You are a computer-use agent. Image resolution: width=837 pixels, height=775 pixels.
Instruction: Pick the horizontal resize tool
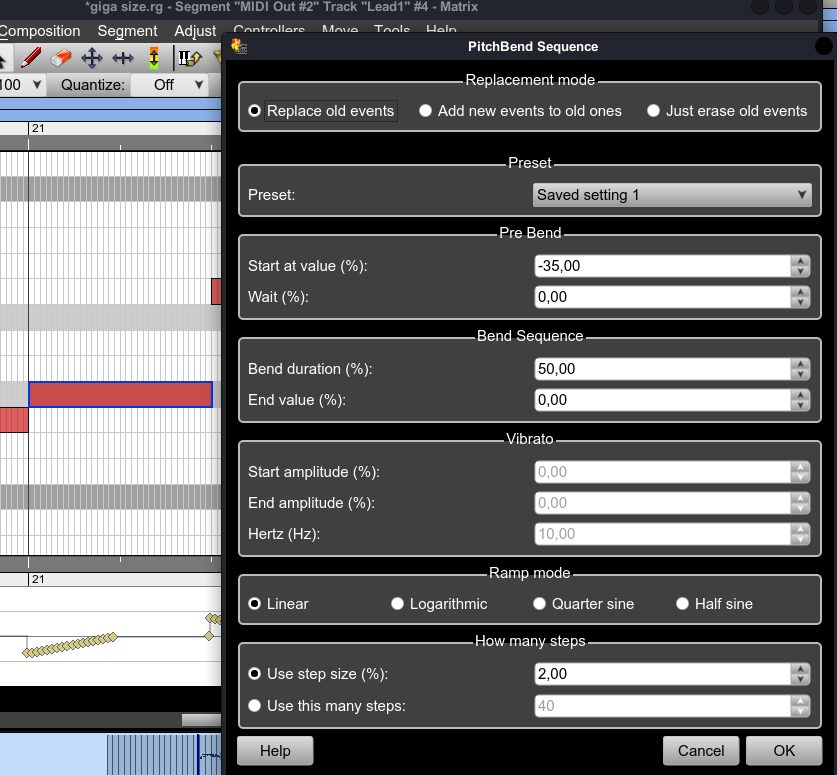pyautogui.click(x=123, y=57)
